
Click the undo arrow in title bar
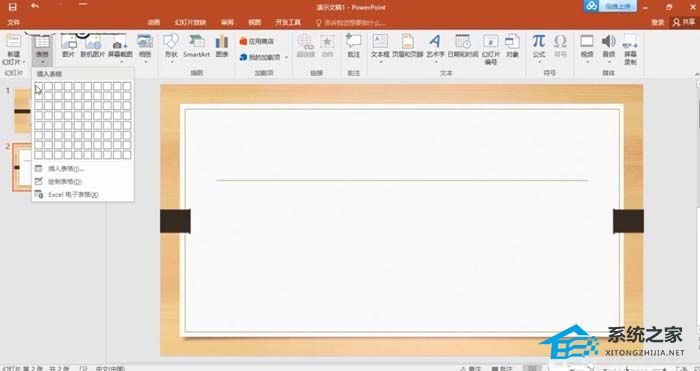coord(35,6)
